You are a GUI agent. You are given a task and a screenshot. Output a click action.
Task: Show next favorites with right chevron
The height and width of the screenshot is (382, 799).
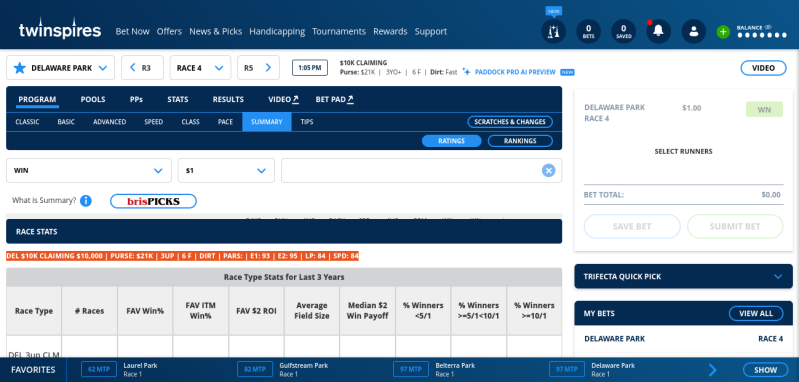(713, 370)
